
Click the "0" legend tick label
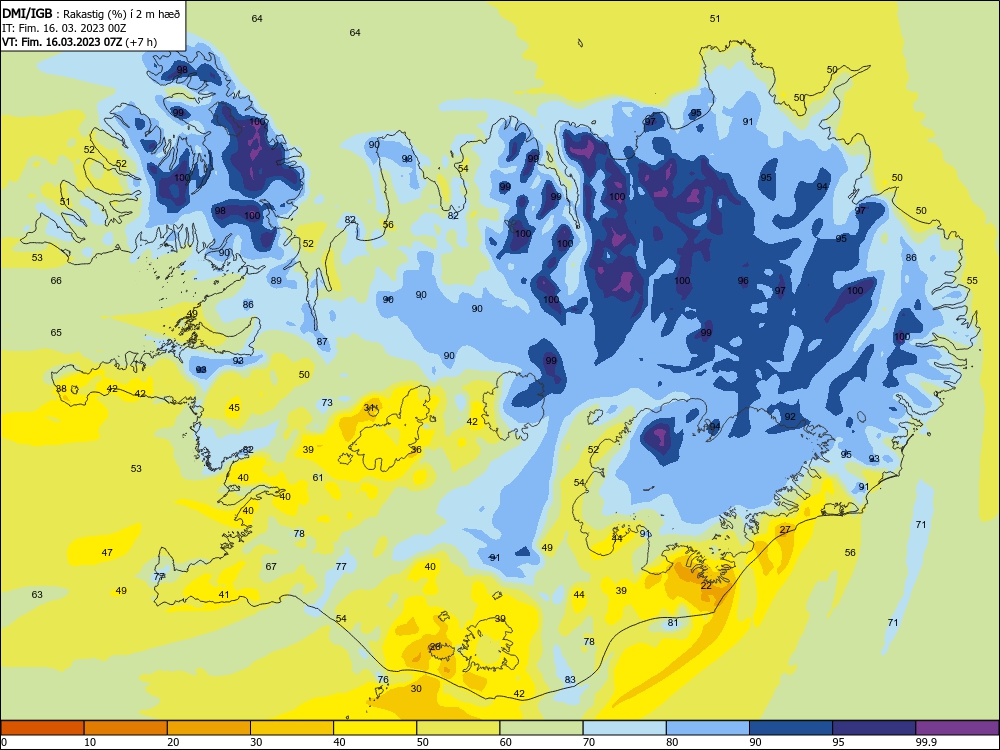(x=4, y=742)
